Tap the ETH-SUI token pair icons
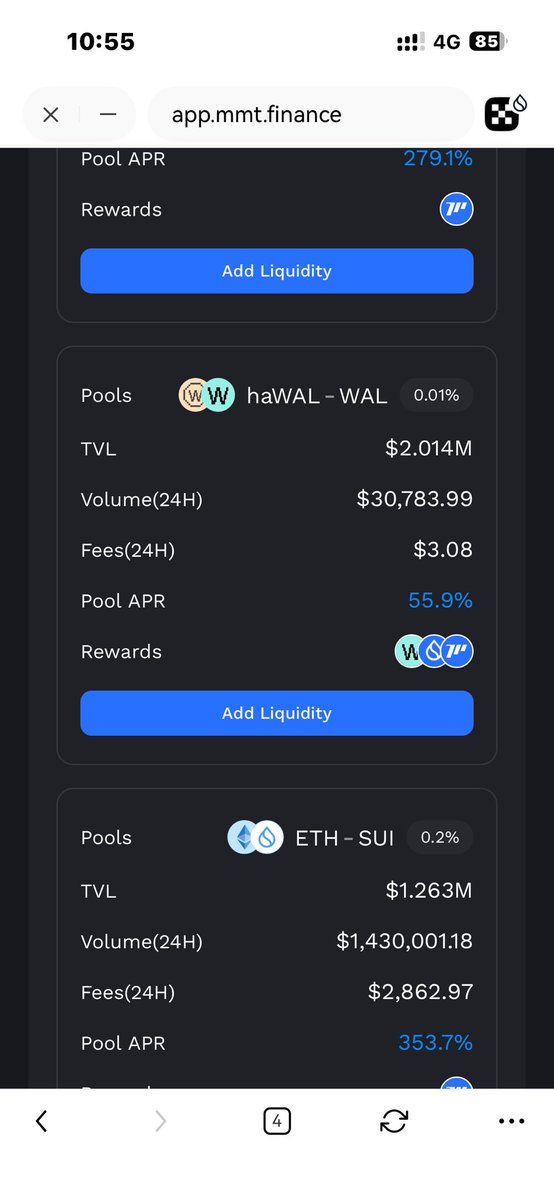 pyautogui.click(x=256, y=838)
